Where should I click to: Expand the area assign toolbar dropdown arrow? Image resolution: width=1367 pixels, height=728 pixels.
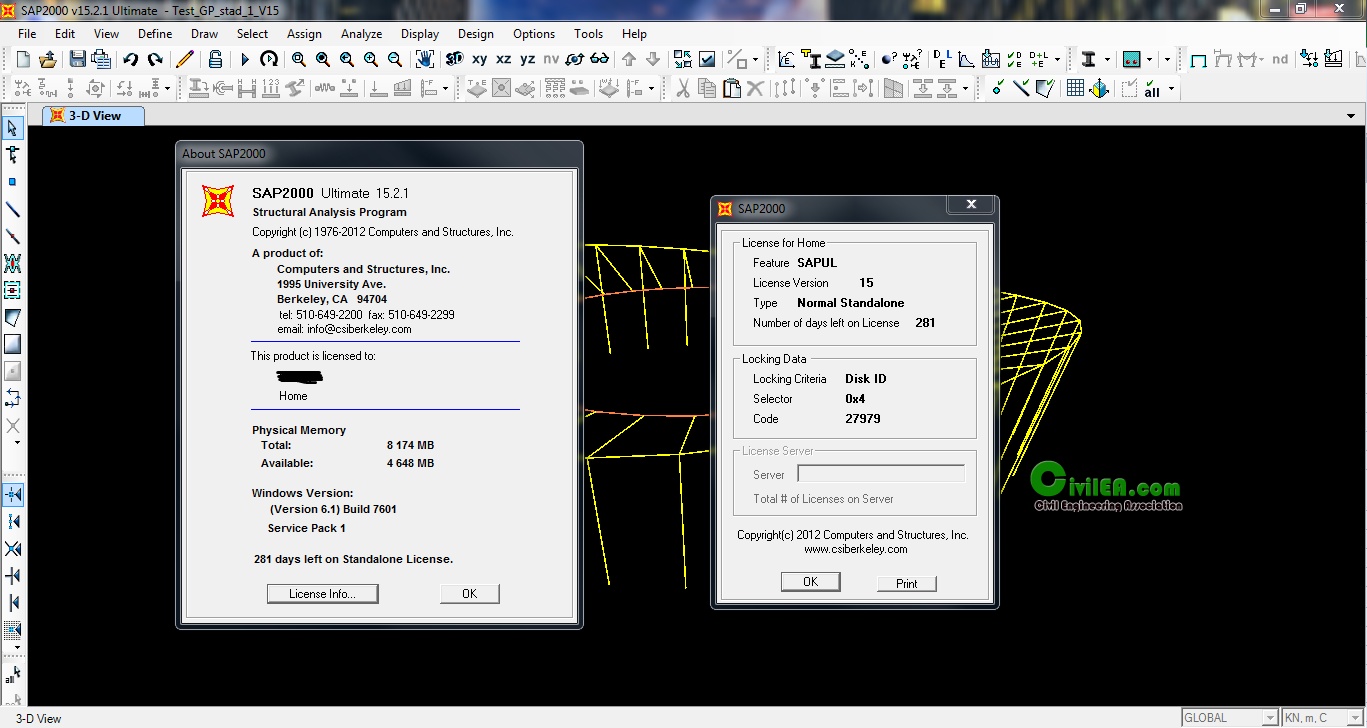tap(651, 89)
